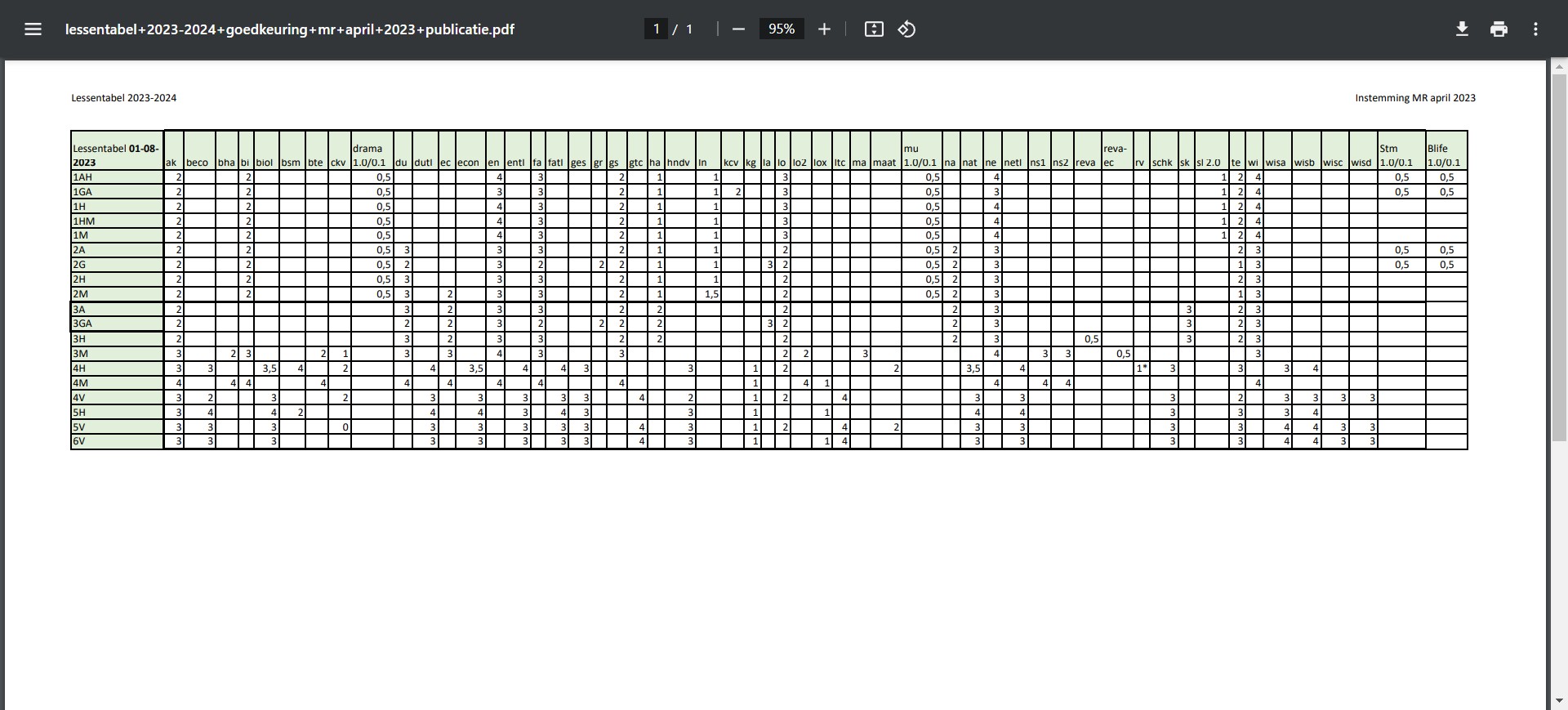Click the scrollbar up arrow
1568x710 pixels.
pos(1558,67)
